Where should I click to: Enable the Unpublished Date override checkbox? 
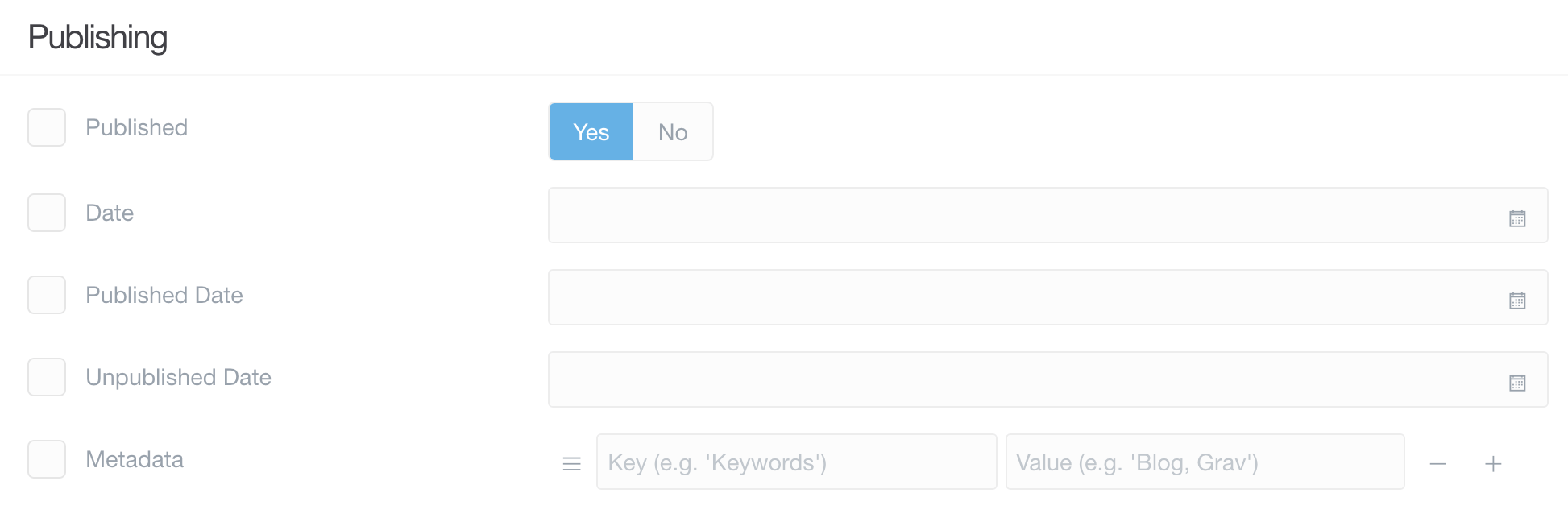coord(46,377)
